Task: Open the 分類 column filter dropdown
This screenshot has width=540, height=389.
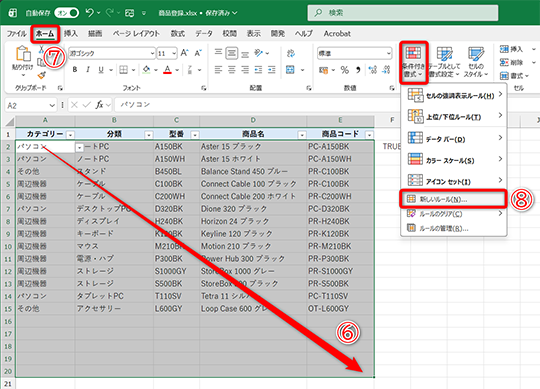Action: 149,135
